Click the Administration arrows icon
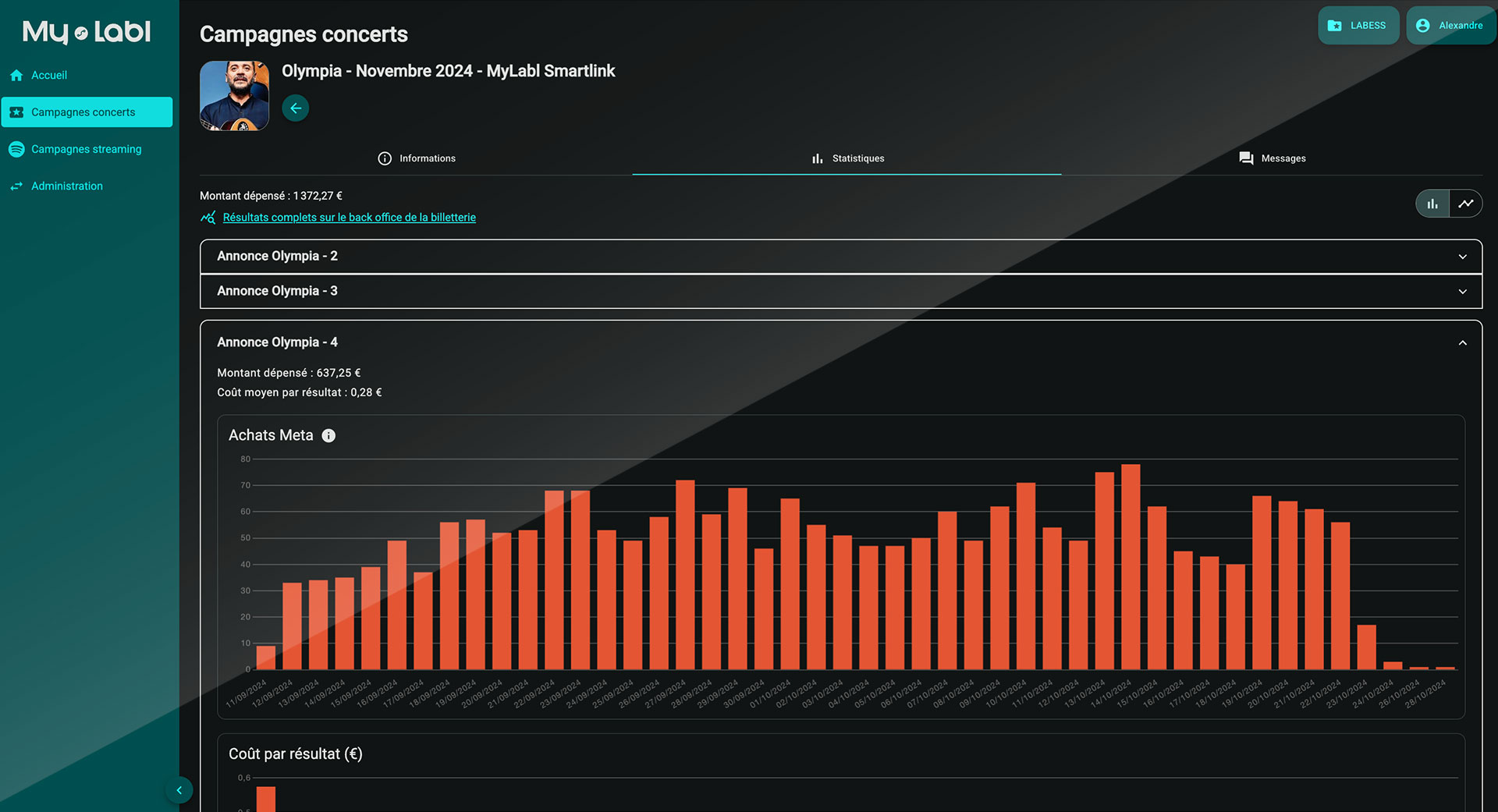The image size is (1498, 812). pyautogui.click(x=16, y=186)
